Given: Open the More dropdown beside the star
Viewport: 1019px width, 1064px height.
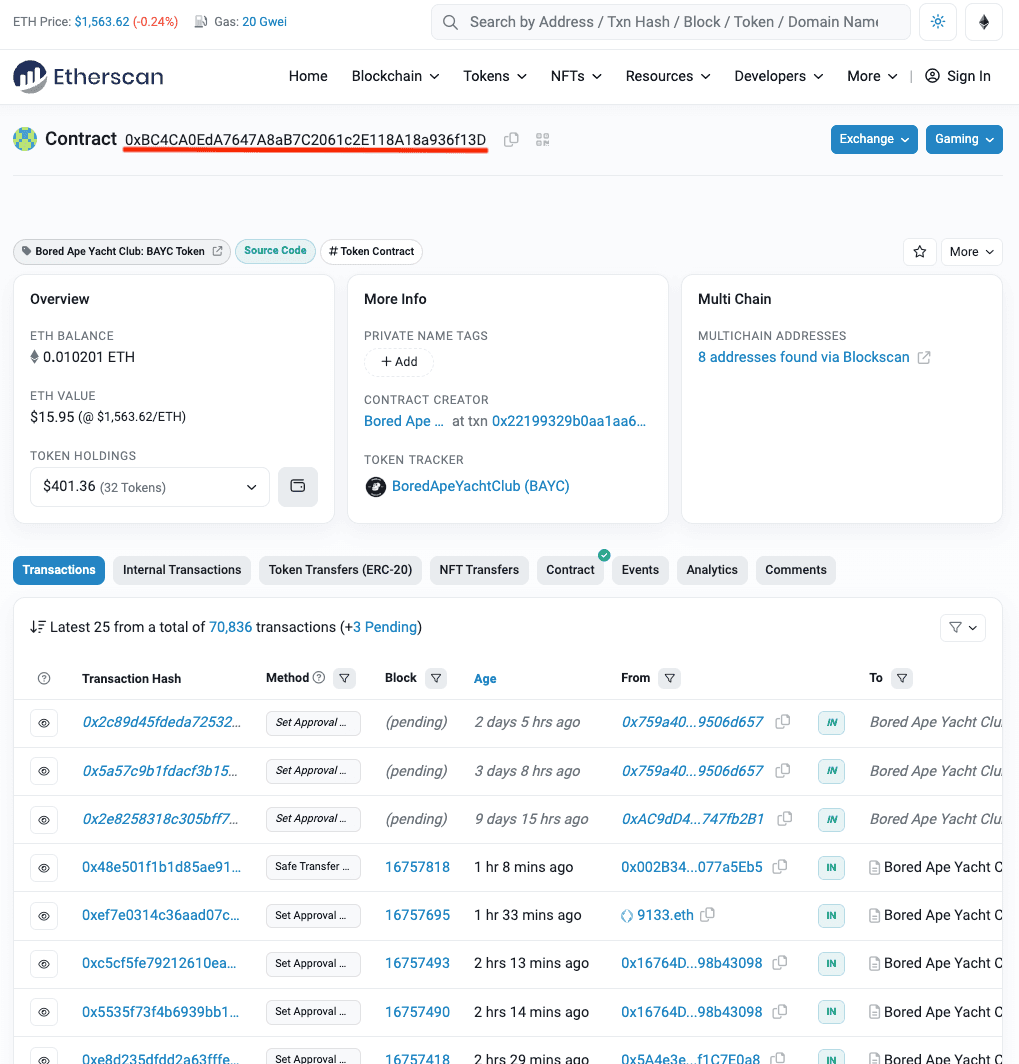Looking at the screenshot, I should (x=972, y=252).
